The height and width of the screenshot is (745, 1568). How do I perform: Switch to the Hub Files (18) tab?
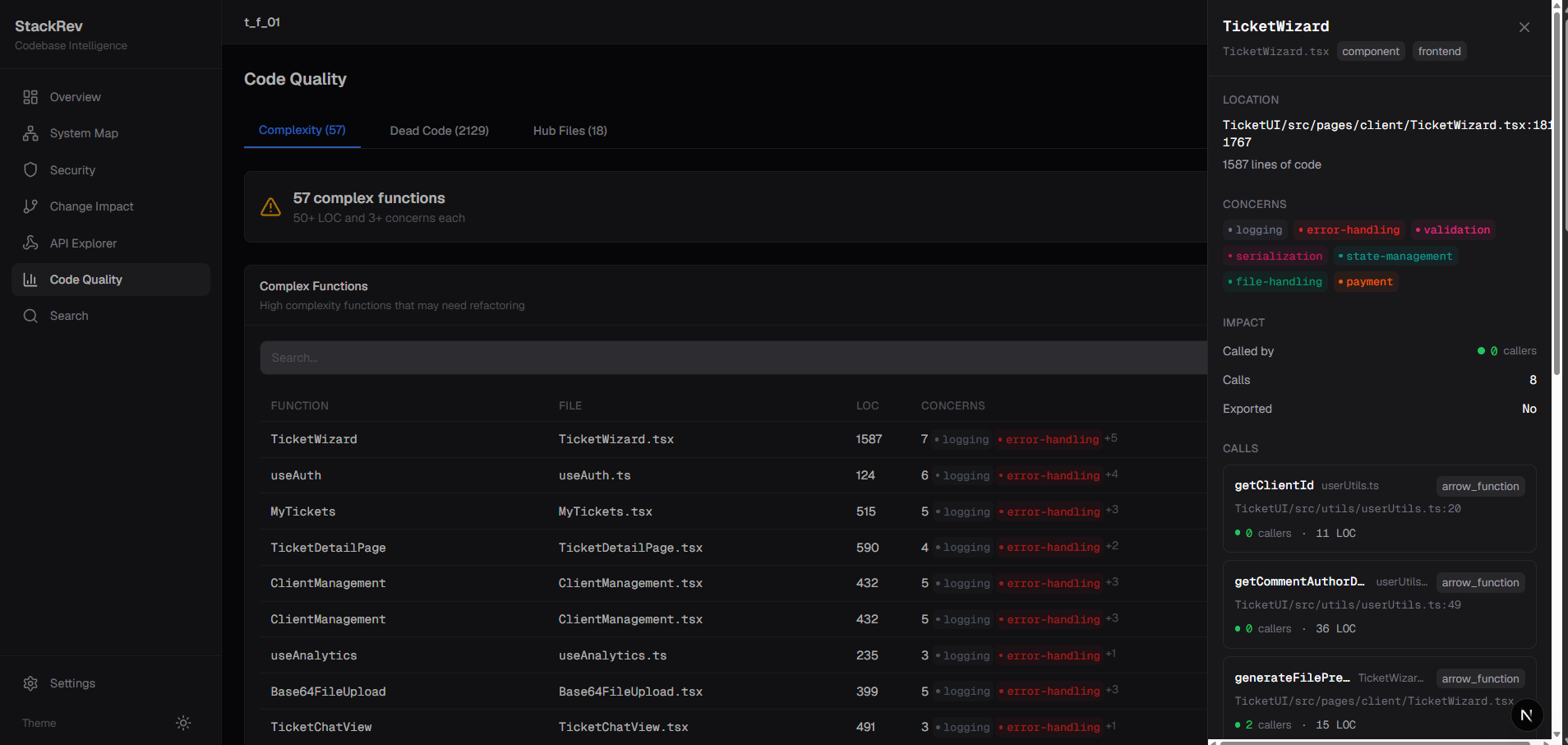click(x=570, y=131)
